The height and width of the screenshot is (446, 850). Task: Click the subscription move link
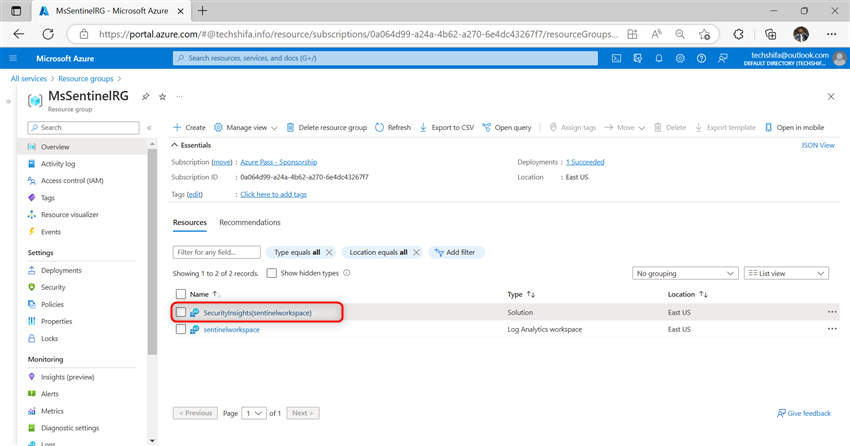222,162
